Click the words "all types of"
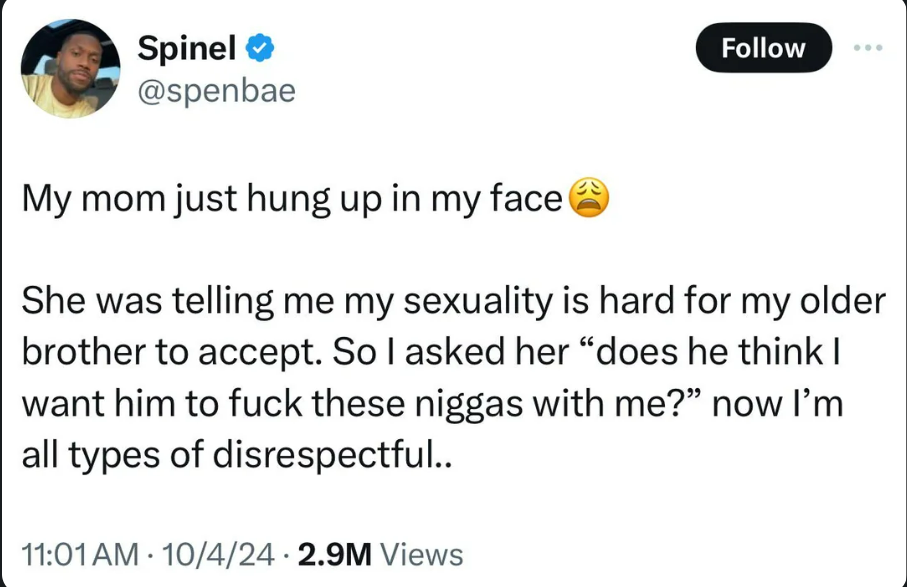The height and width of the screenshot is (587, 907). (x=118, y=456)
